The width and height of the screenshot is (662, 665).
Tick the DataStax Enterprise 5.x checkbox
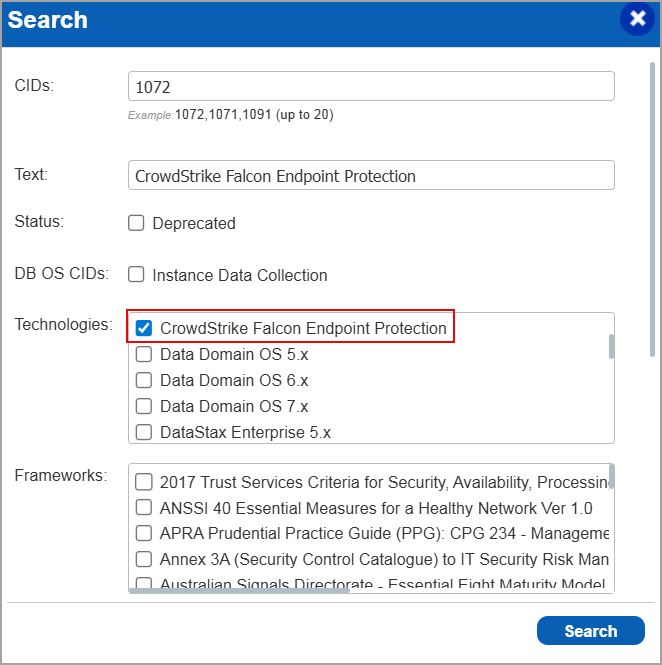(x=144, y=432)
